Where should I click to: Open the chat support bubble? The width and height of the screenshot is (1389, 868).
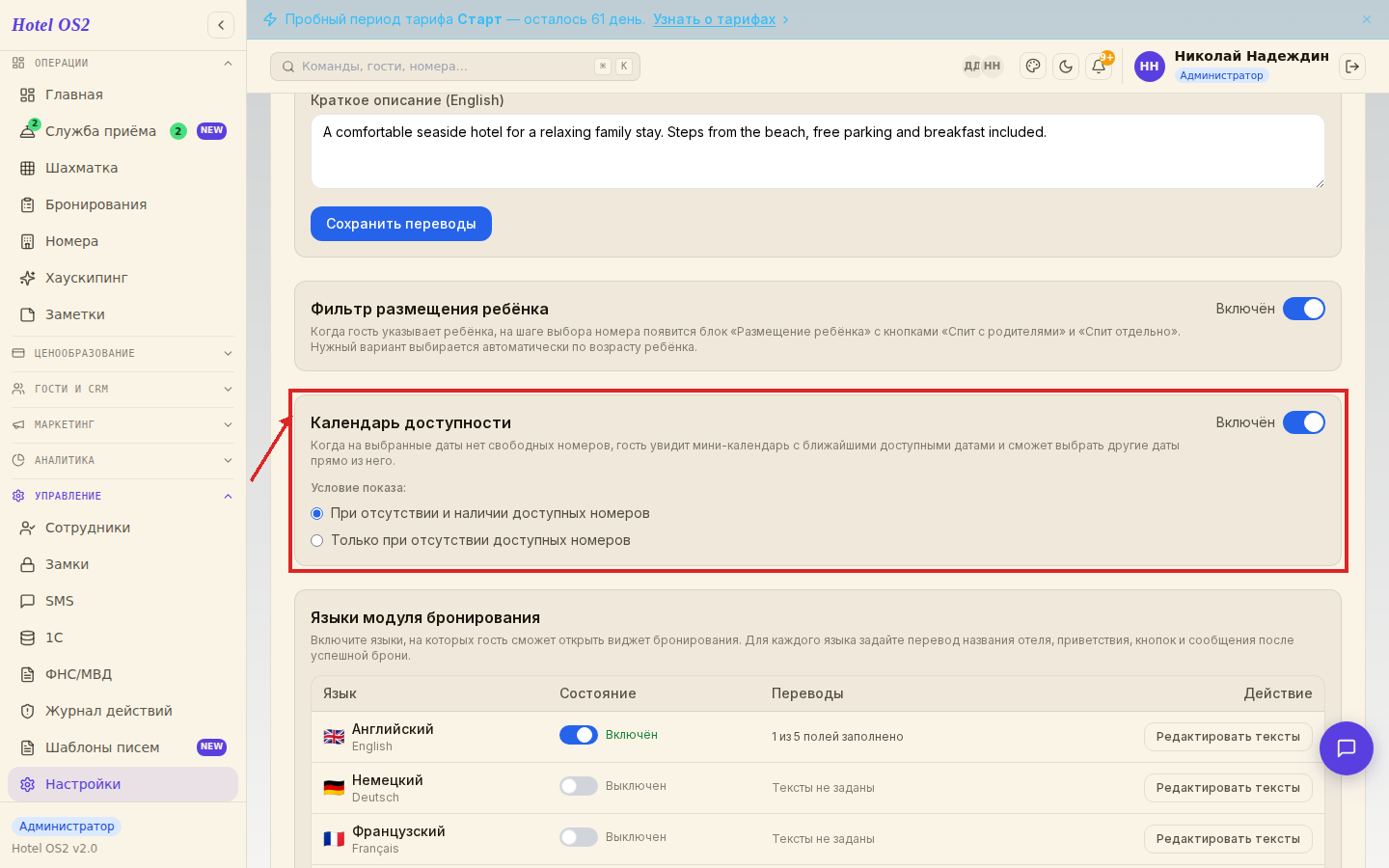click(x=1347, y=748)
